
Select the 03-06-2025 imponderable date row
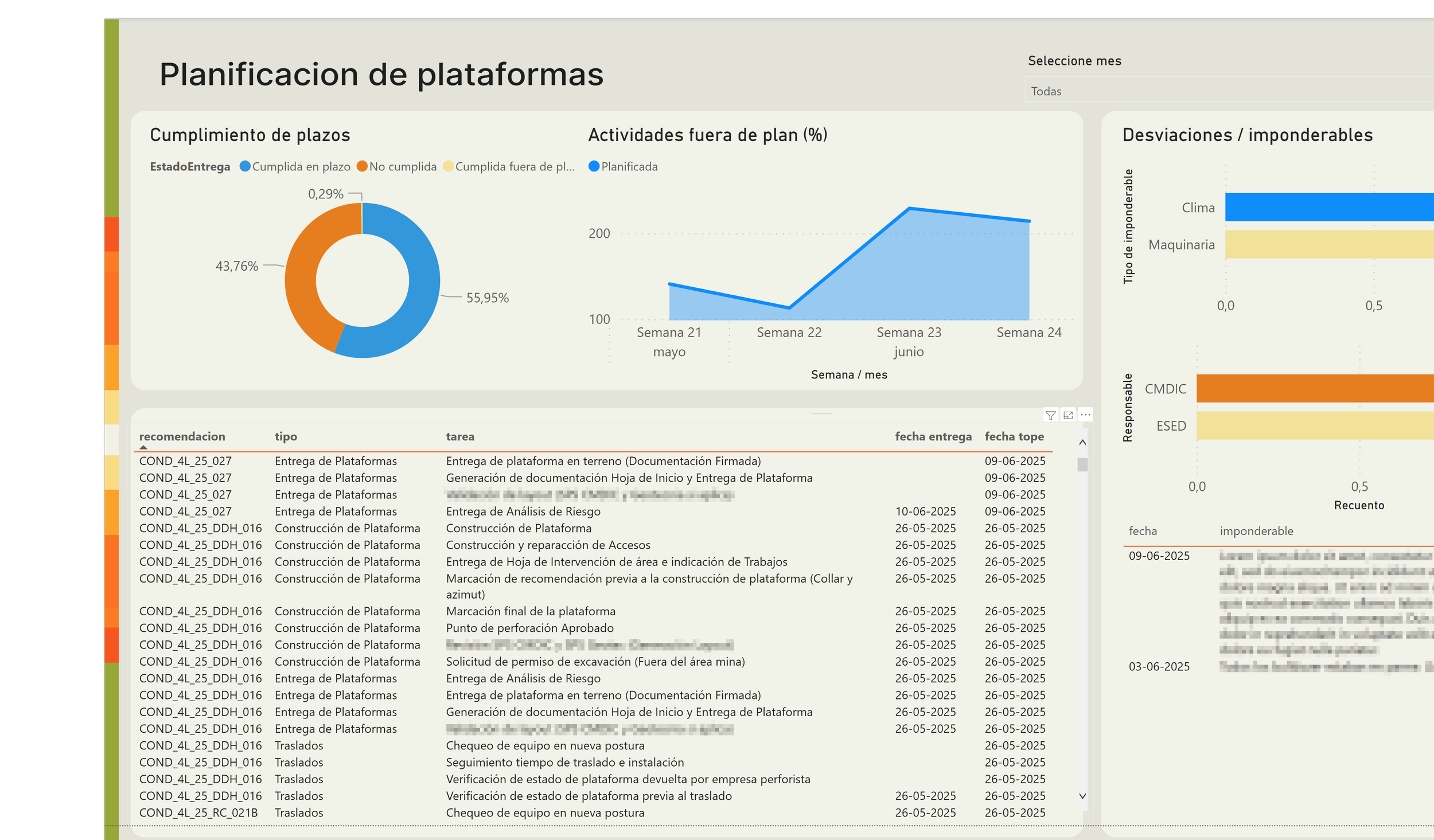pos(1159,666)
